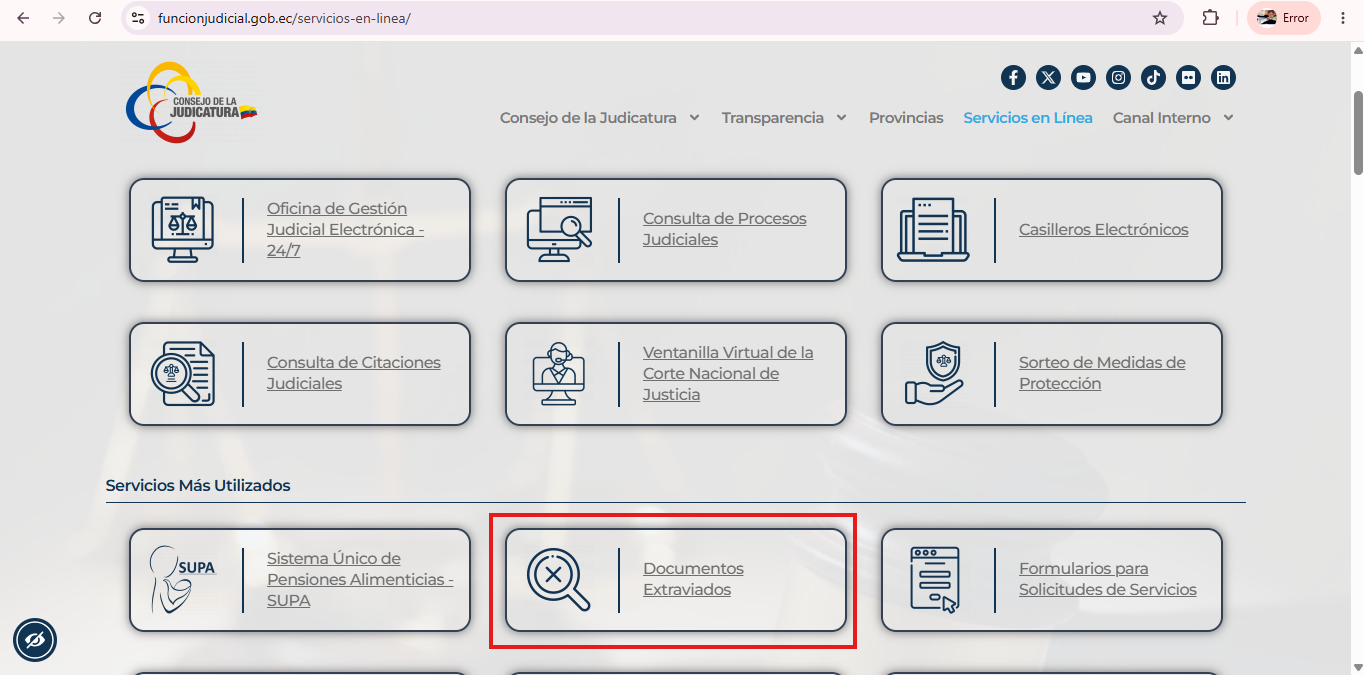This screenshot has height=675, width=1364.
Task: Open the TikTok social icon
Action: 1153,77
